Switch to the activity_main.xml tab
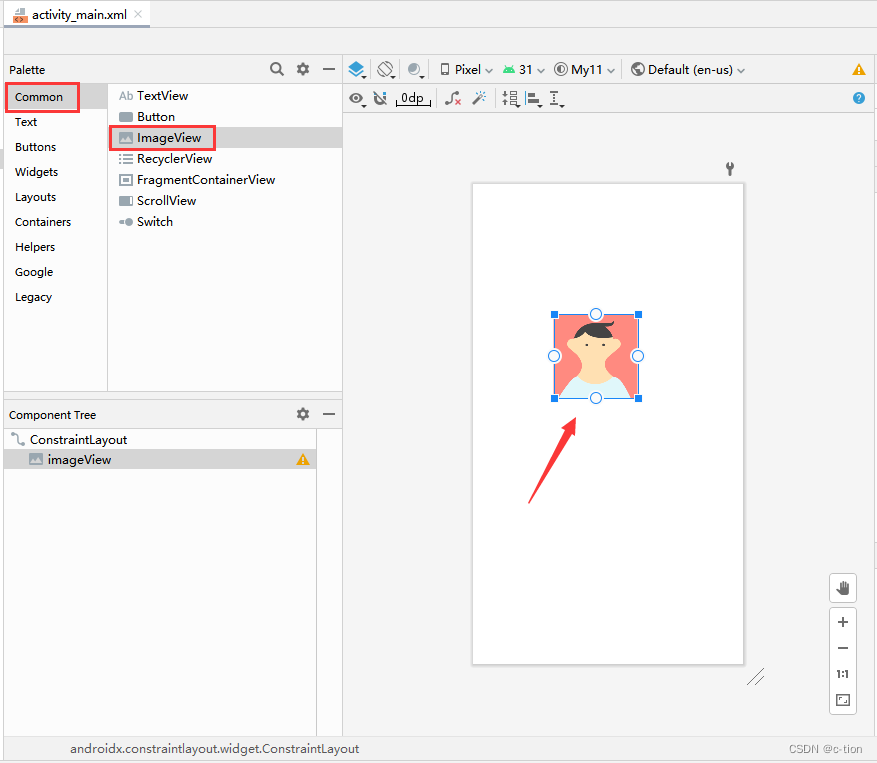This screenshot has width=877, height=763. [x=78, y=15]
